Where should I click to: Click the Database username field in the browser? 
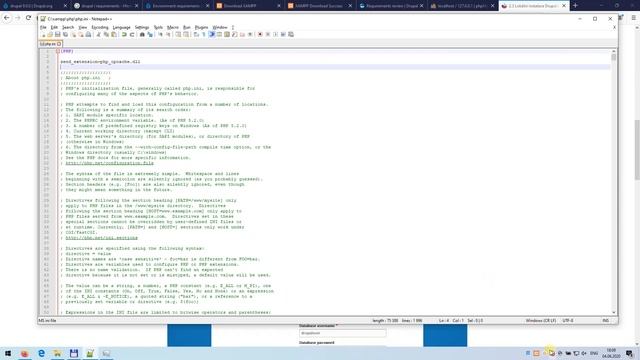(342, 333)
